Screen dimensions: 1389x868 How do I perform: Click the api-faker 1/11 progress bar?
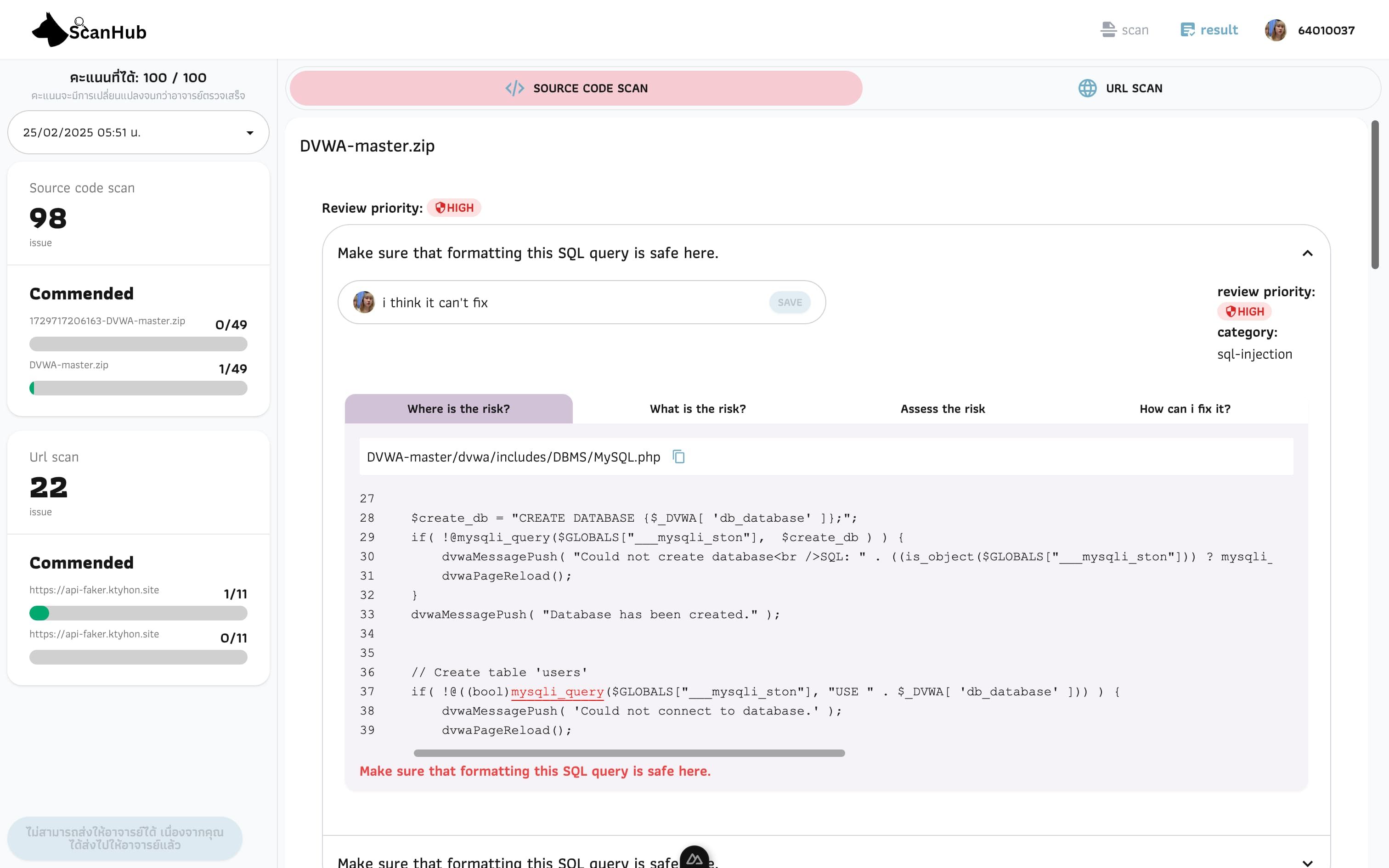(138, 614)
